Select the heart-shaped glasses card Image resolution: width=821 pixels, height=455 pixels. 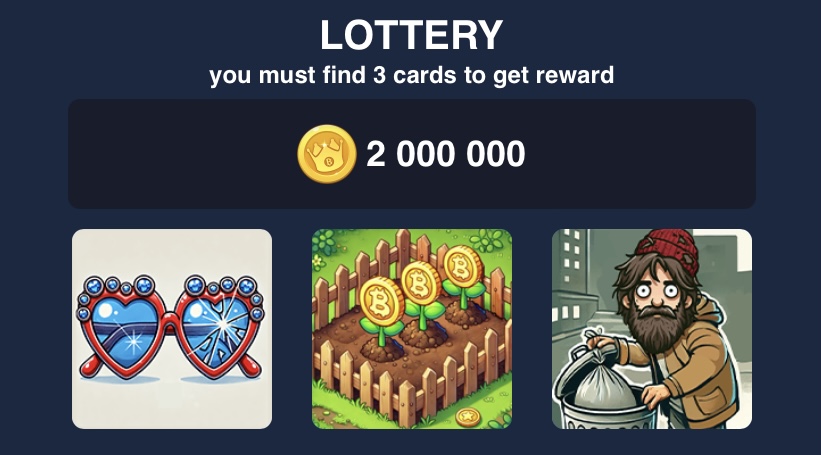coord(172,329)
